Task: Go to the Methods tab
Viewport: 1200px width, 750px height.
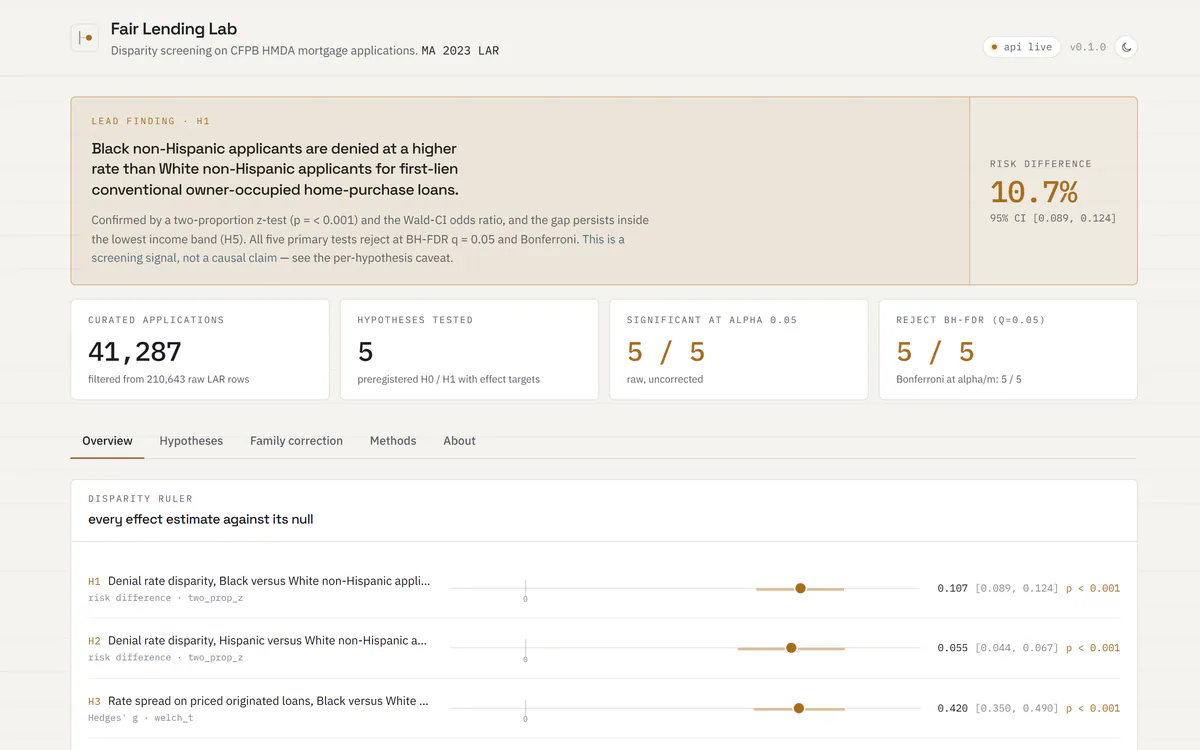Action: click(393, 441)
